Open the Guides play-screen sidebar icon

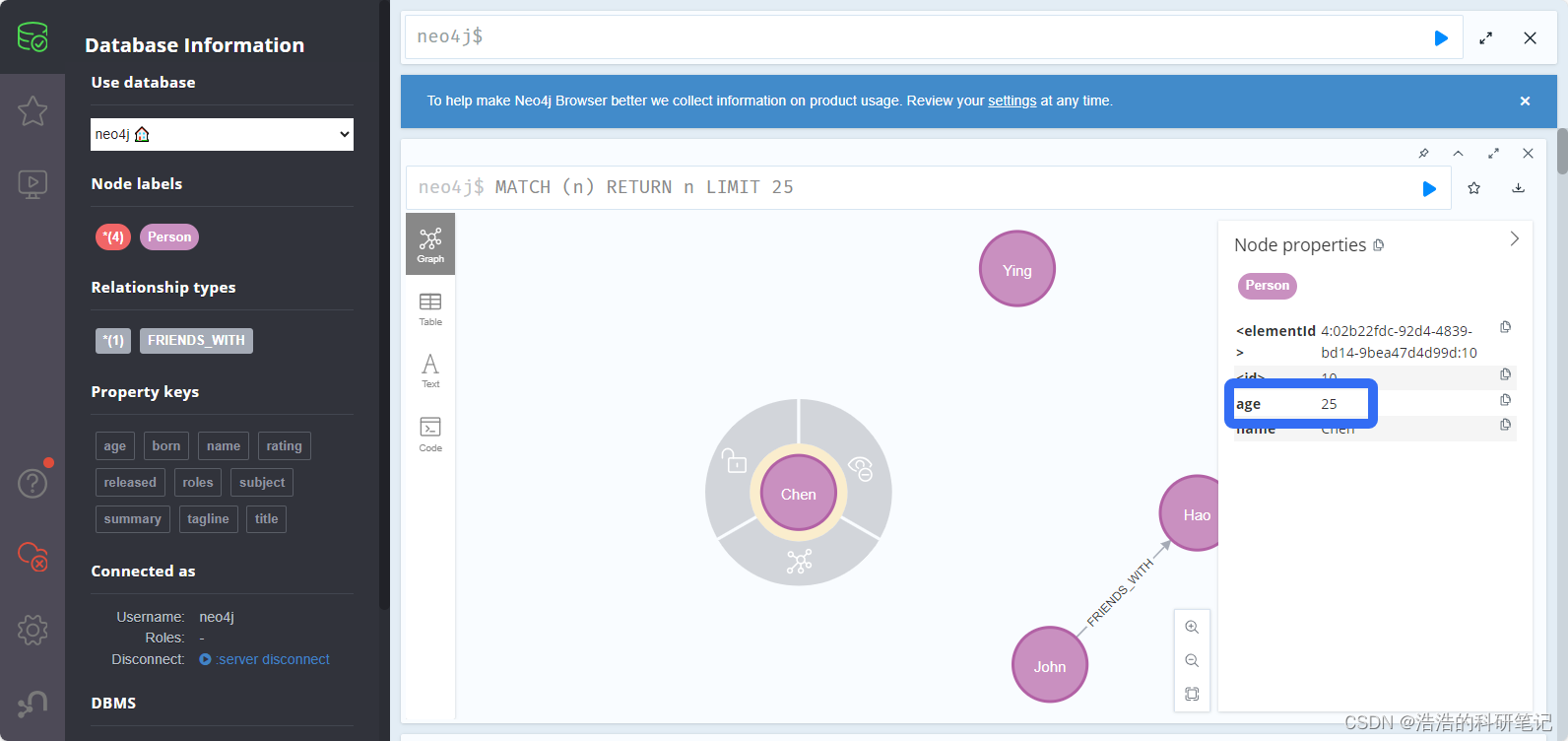(33, 184)
